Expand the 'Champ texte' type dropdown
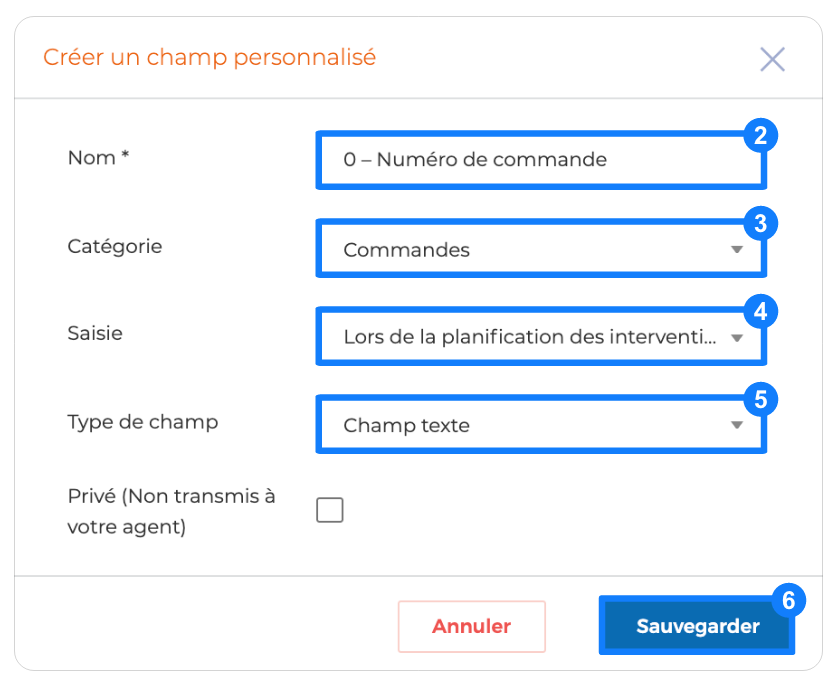836x687 pixels. (x=541, y=424)
